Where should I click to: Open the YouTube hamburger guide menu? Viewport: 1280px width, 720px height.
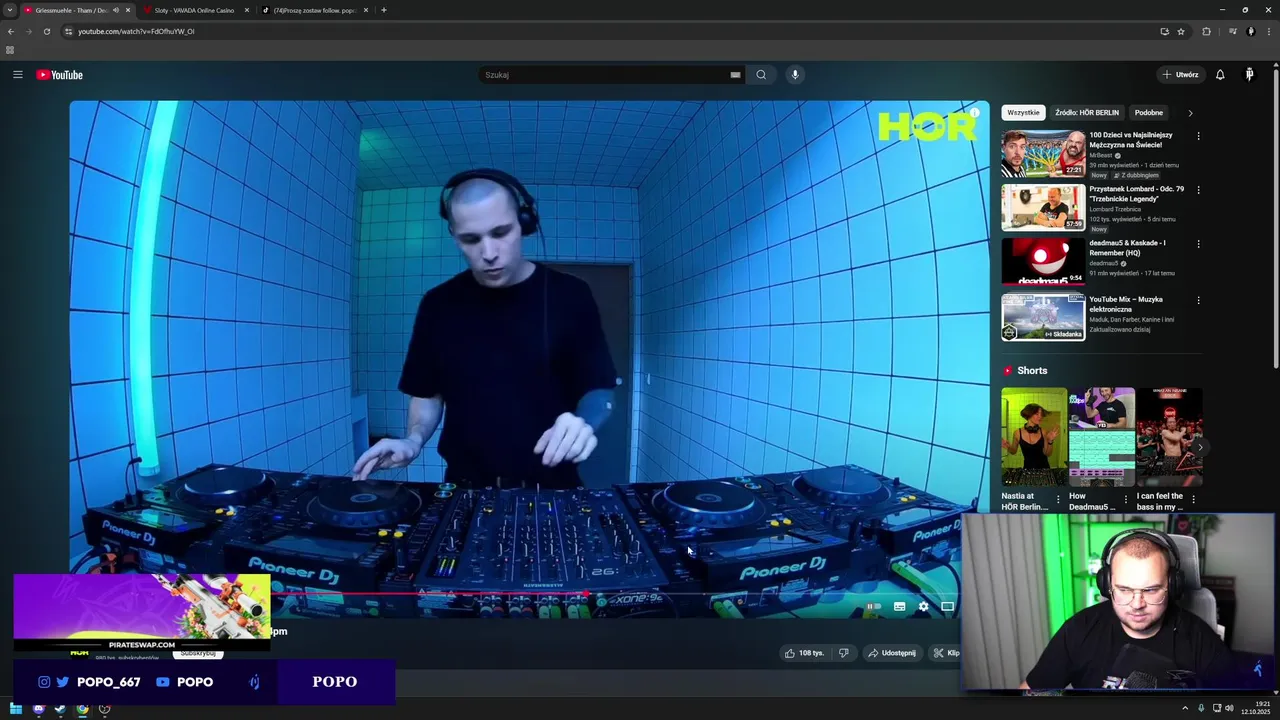[x=17, y=75]
